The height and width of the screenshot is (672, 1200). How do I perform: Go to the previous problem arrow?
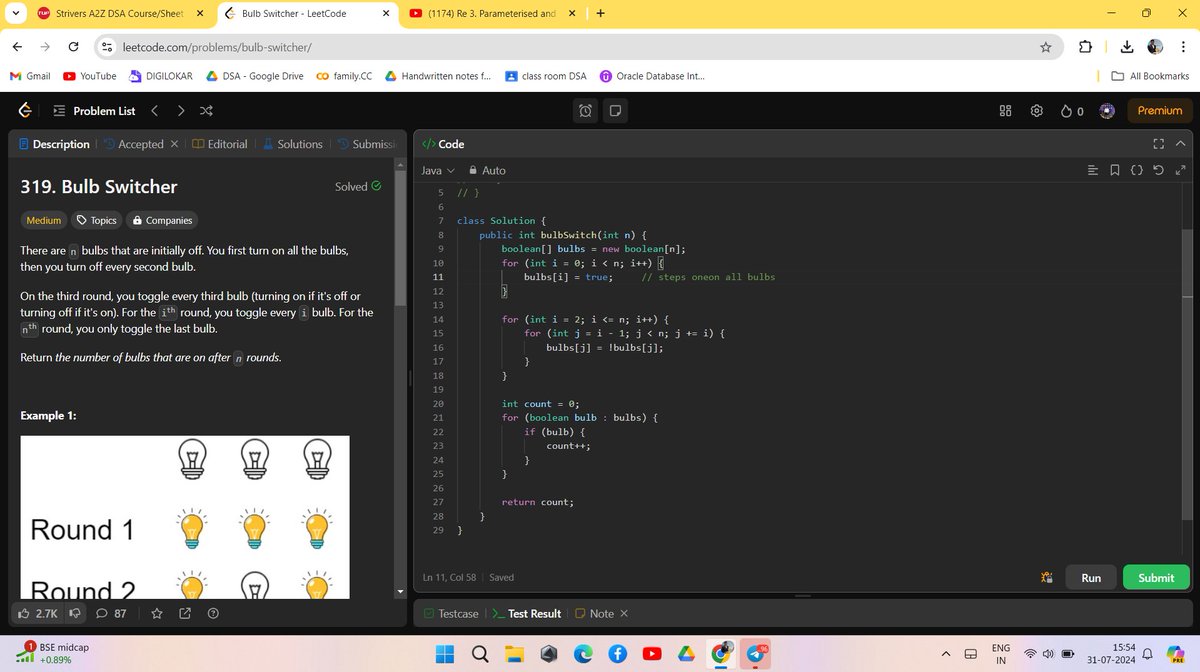point(154,111)
